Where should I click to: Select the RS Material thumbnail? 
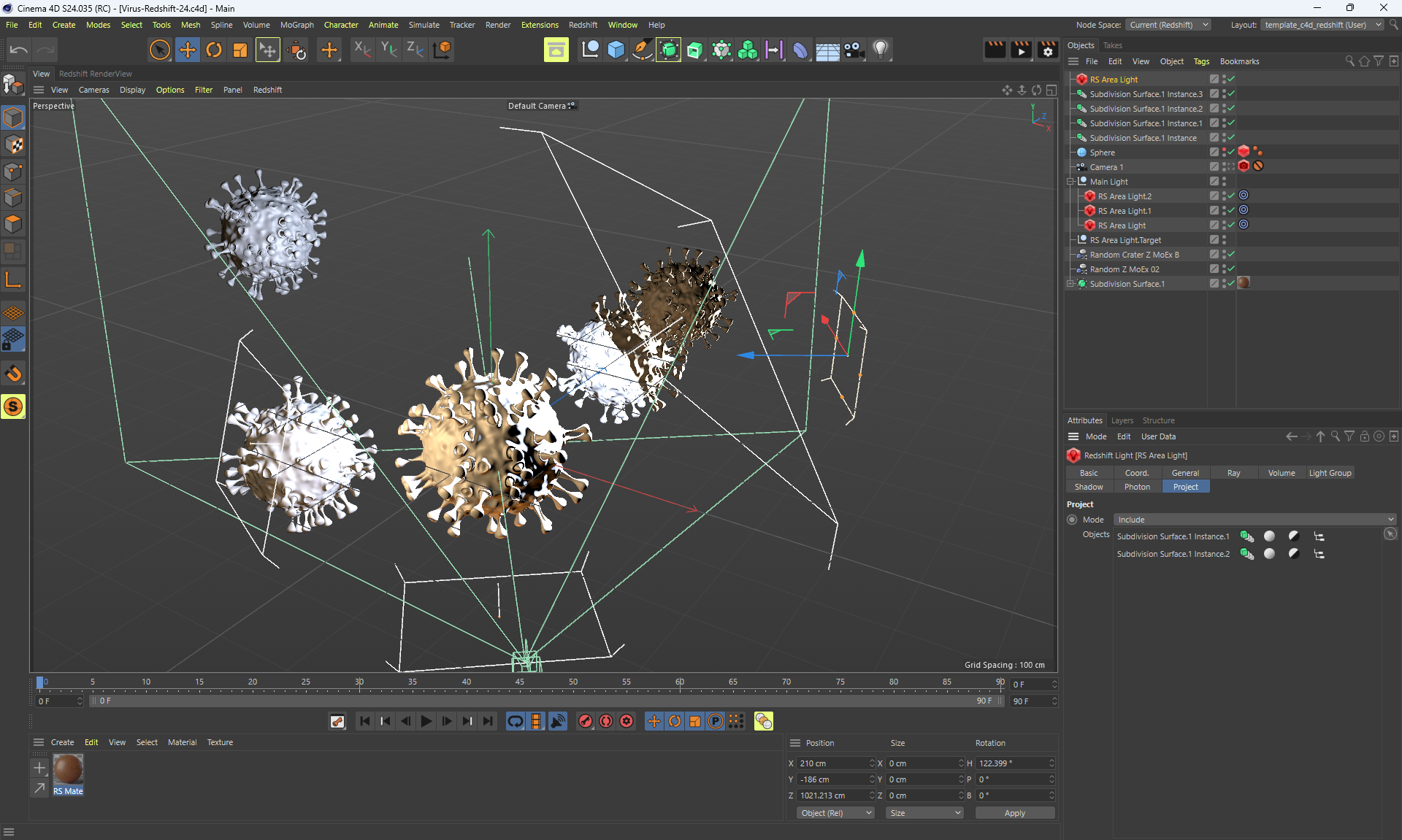pyautogui.click(x=69, y=771)
